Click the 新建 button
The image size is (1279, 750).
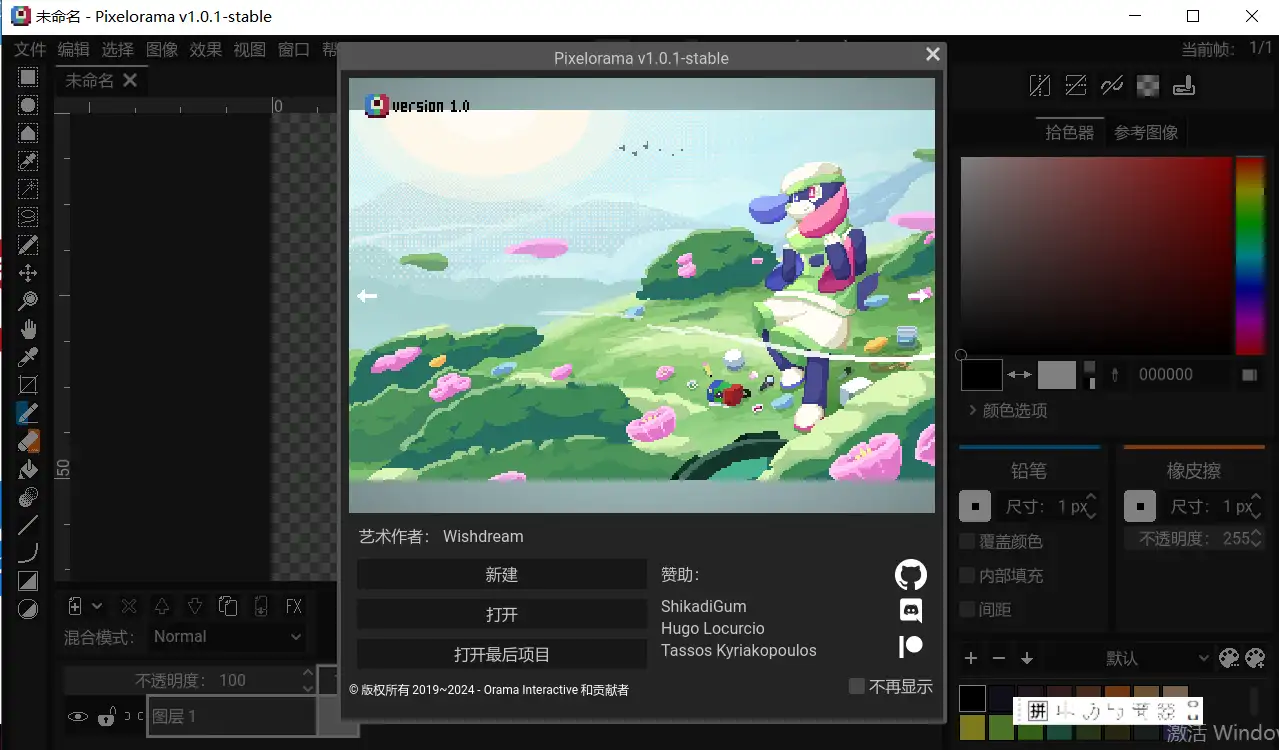pyautogui.click(x=502, y=575)
